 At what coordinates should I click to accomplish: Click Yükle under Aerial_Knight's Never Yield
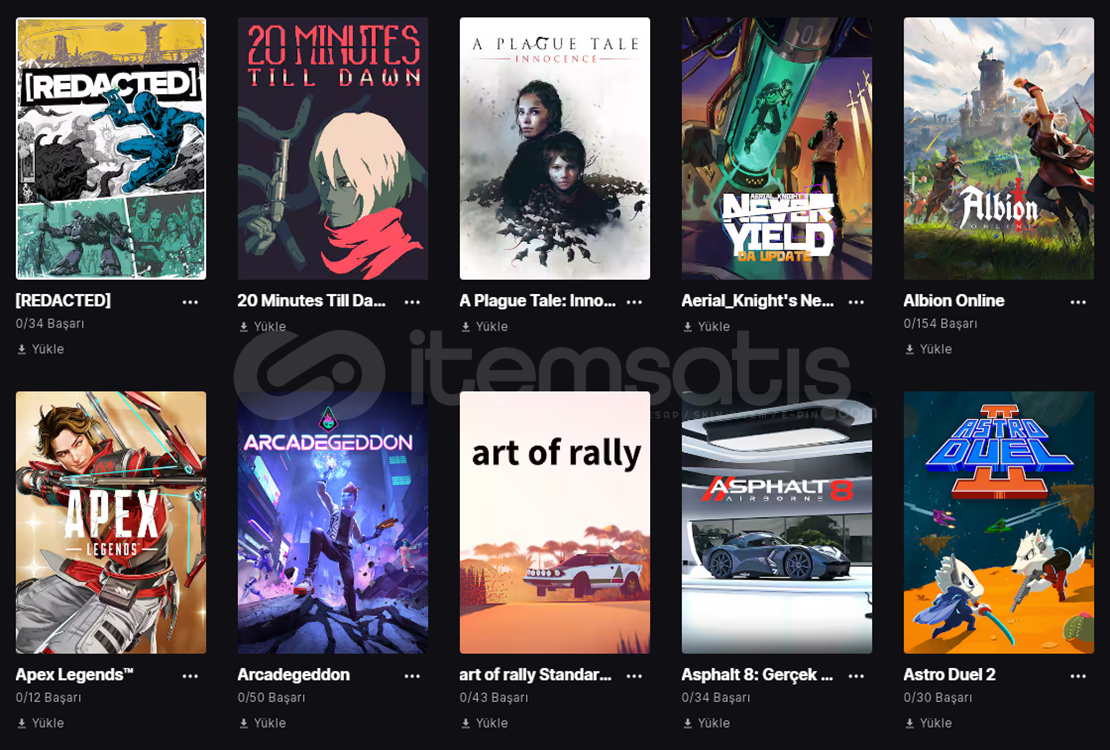[x=706, y=326]
